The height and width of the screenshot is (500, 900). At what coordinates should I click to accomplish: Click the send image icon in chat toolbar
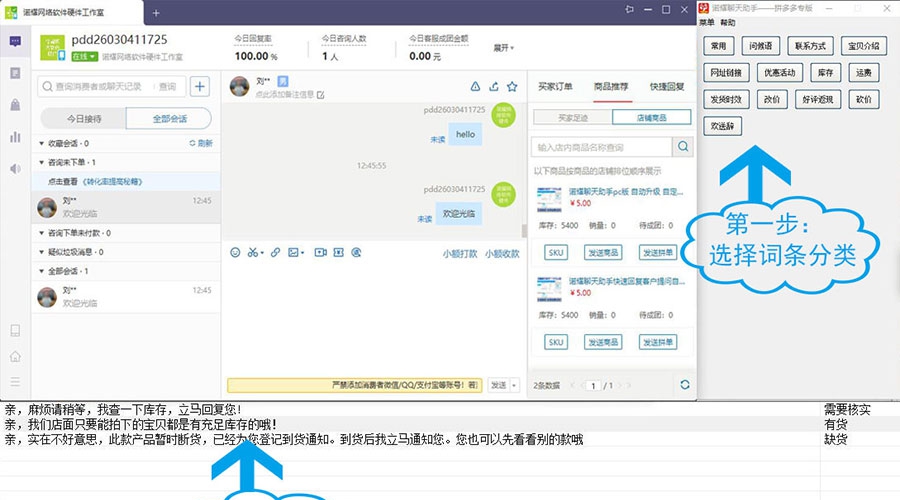tap(294, 252)
